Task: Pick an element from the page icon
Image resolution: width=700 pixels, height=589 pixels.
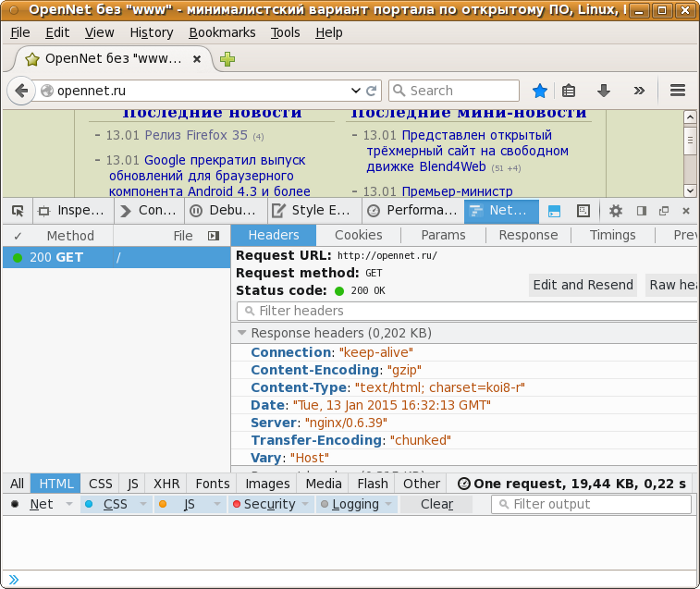Action: [x=18, y=211]
